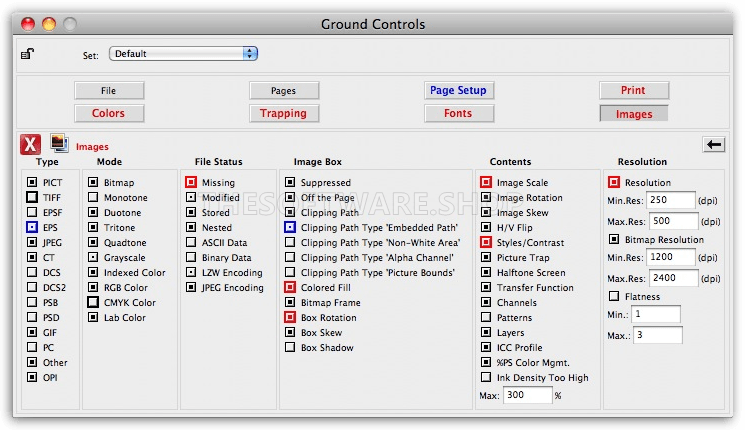Toggle the PICT type checkbox
Viewport: 745px width, 430px height.
(32, 182)
